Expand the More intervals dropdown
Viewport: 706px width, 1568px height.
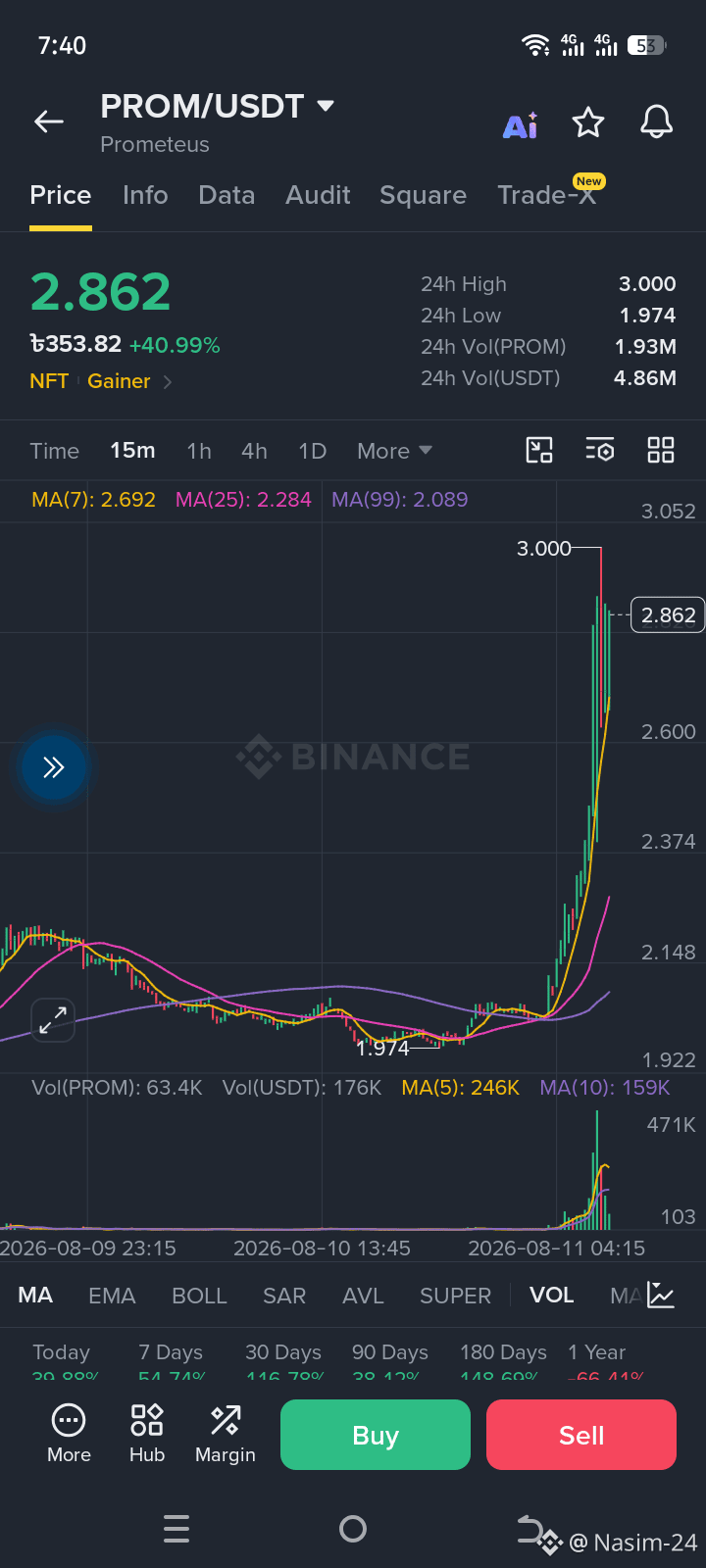point(394,451)
